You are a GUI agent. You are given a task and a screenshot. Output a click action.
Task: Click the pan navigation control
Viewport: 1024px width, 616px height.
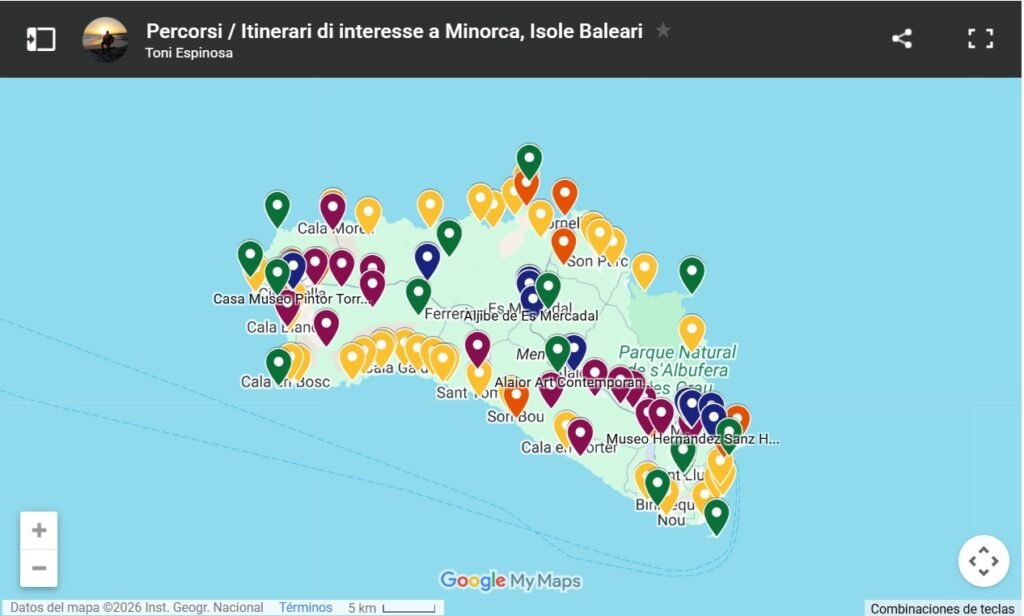(984, 561)
